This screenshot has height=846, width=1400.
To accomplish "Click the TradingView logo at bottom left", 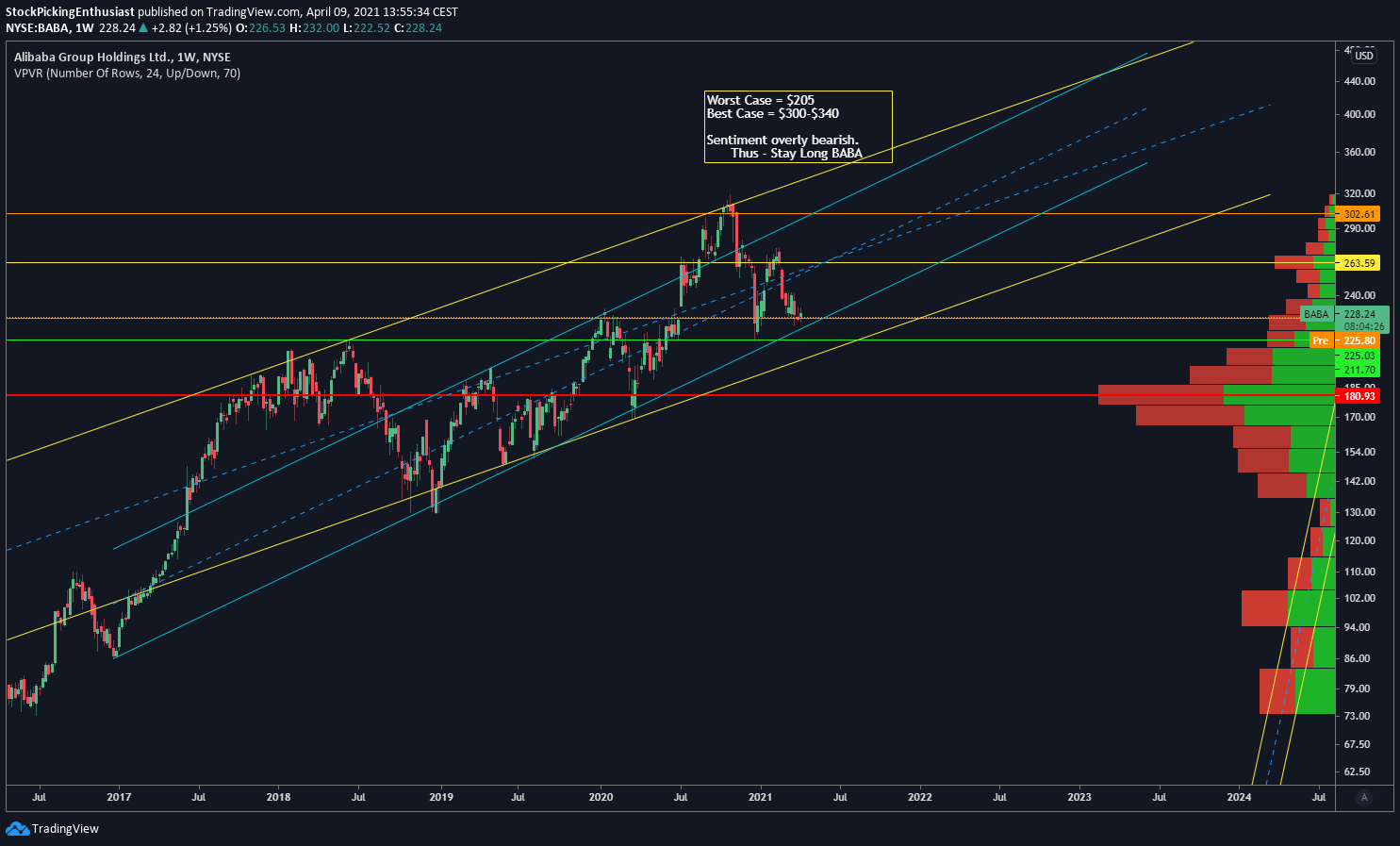I will pyautogui.click(x=52, y=829).
